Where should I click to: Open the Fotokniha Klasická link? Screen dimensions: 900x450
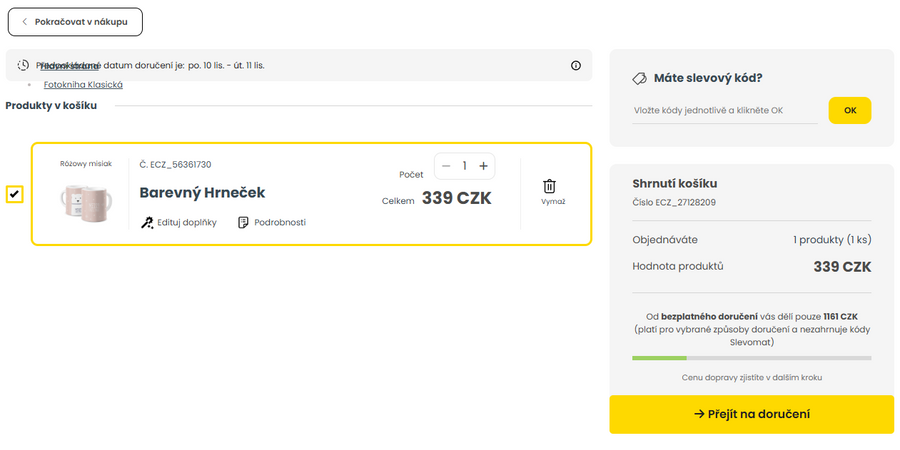(x=83, y=85)
